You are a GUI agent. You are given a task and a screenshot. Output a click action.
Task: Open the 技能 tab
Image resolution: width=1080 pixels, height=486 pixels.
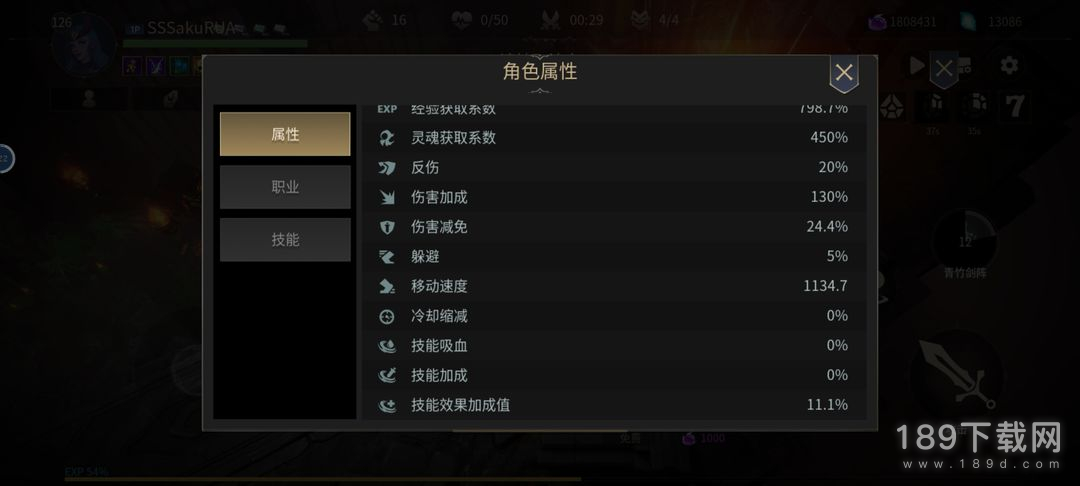click(285, 240)
